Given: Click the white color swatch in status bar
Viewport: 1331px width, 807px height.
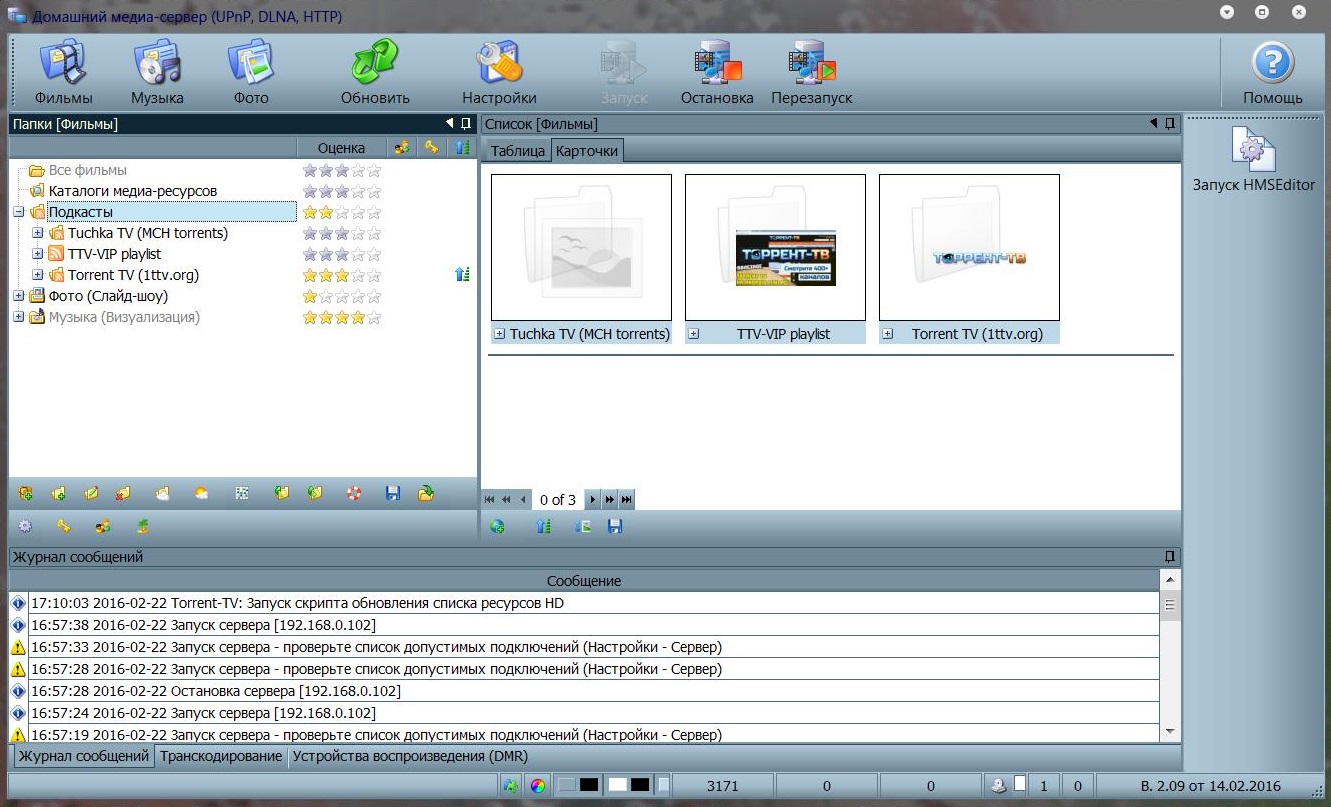Looking at the screenshot, I should point(618,786).
